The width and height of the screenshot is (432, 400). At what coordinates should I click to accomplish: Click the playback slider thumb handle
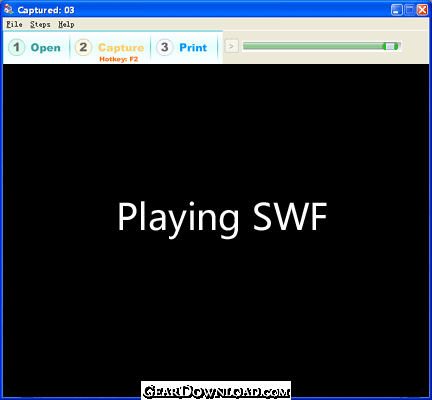click(390, 46)
